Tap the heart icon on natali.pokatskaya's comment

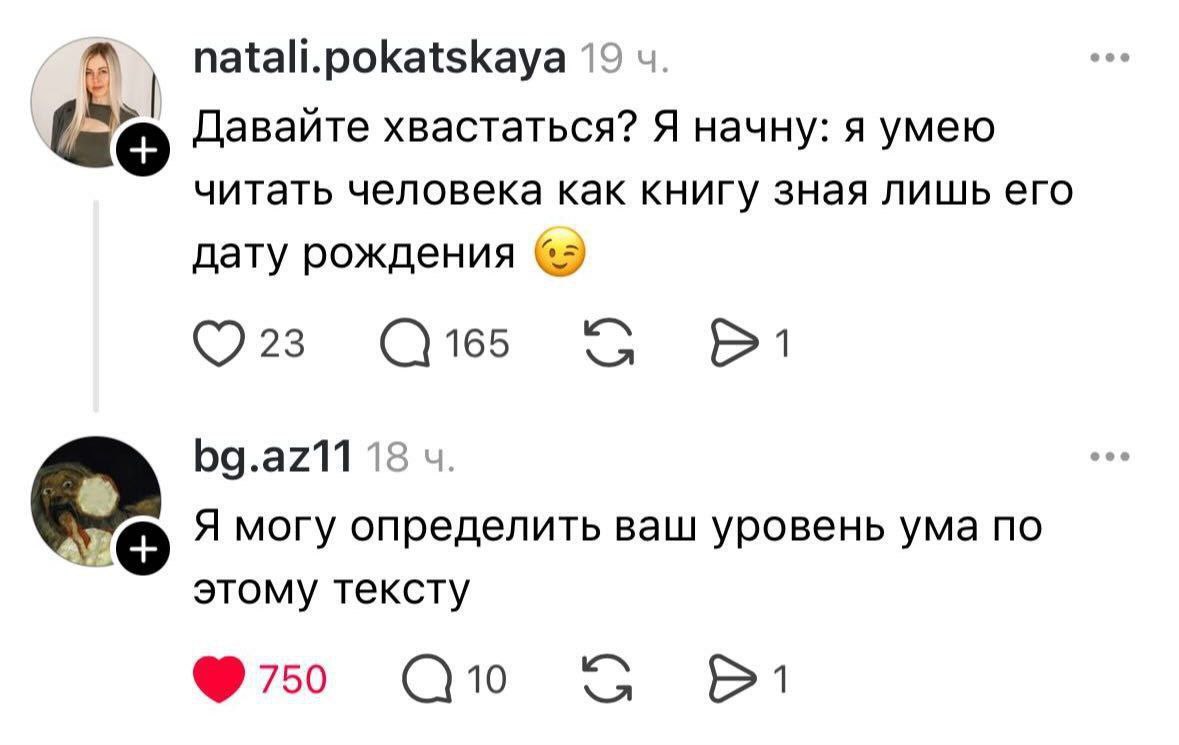tap(219, 344)
